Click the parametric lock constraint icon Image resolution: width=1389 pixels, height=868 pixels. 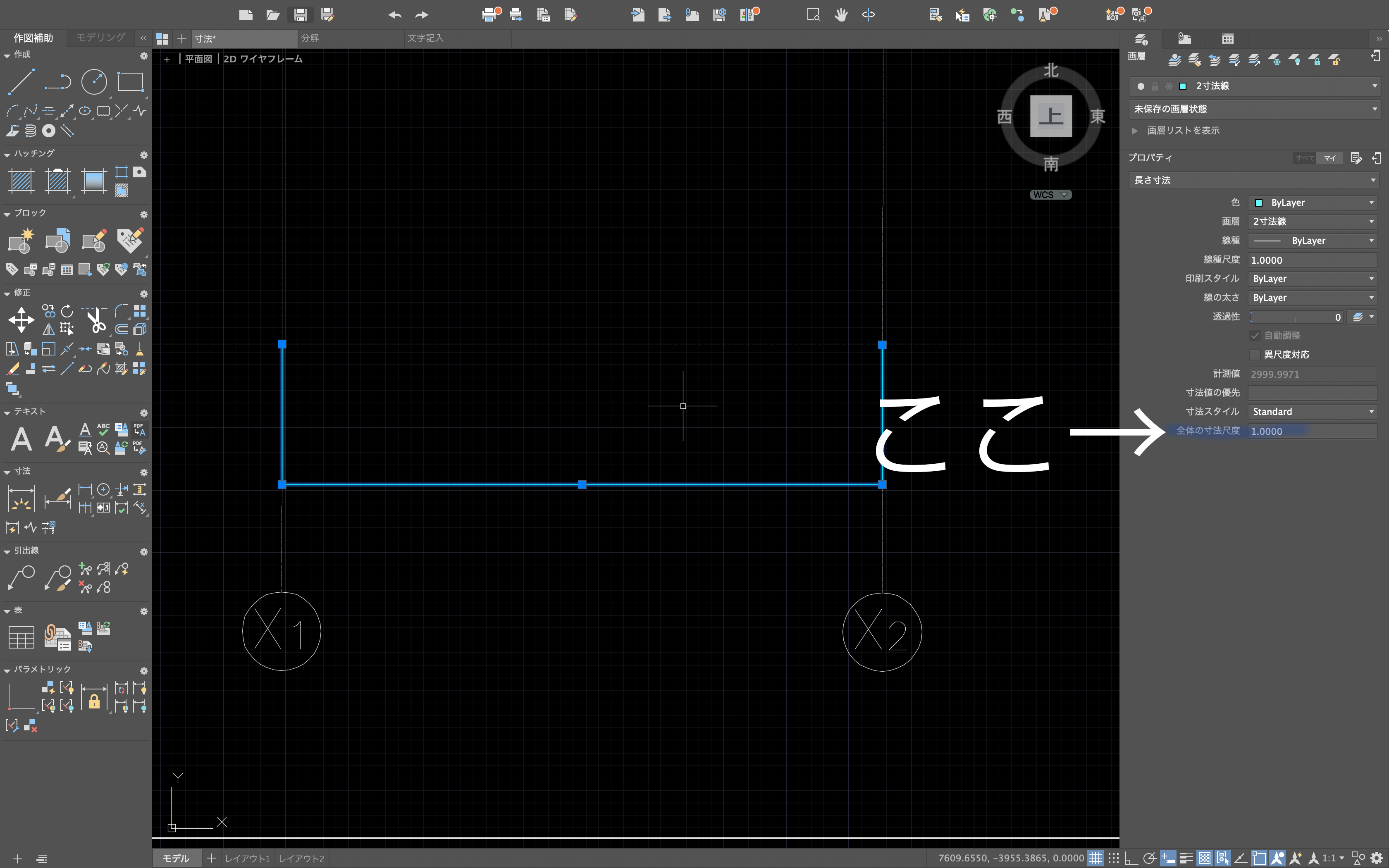coord(94,697)
